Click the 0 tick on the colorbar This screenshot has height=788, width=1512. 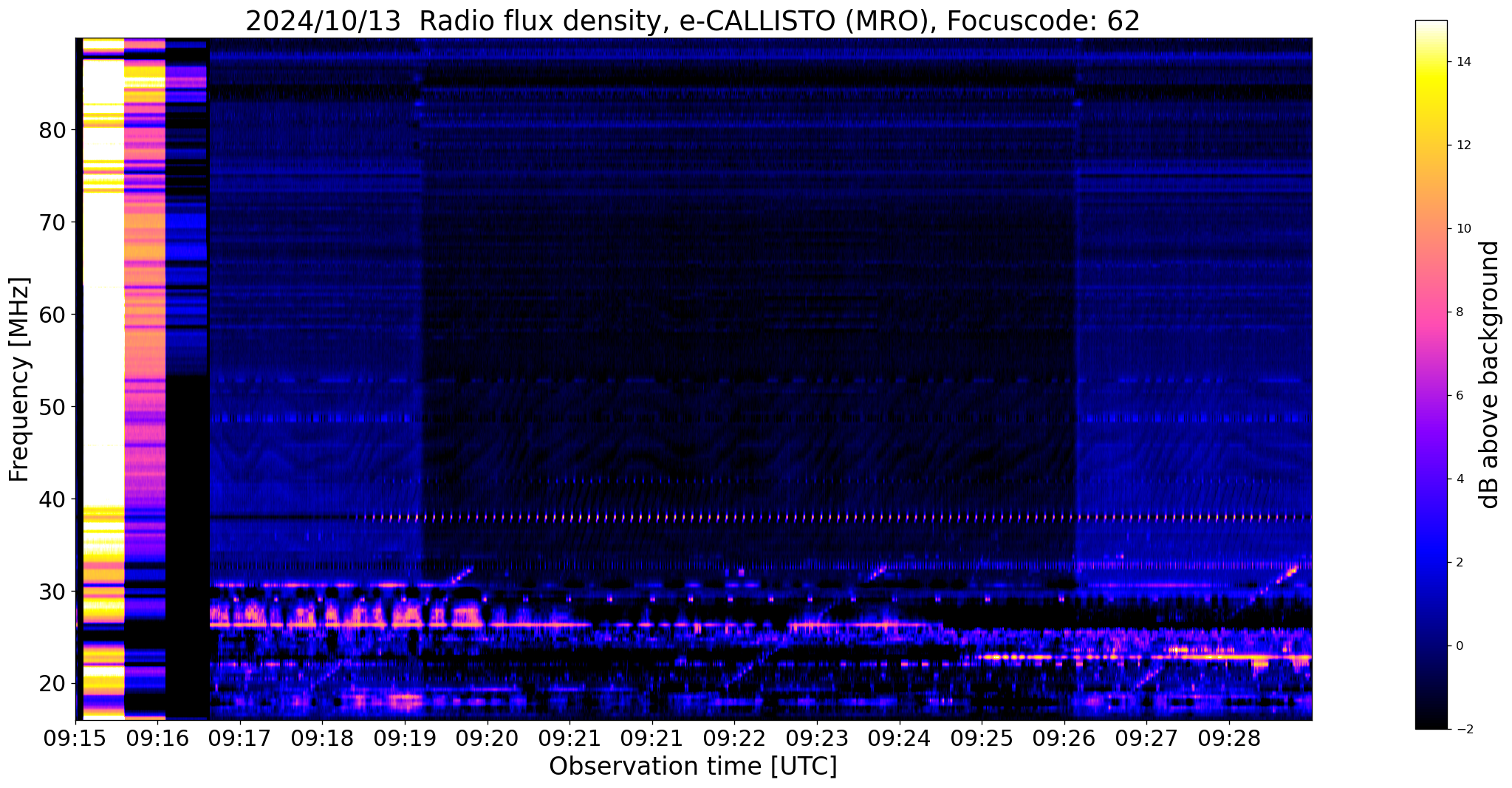coord(1459,646)
